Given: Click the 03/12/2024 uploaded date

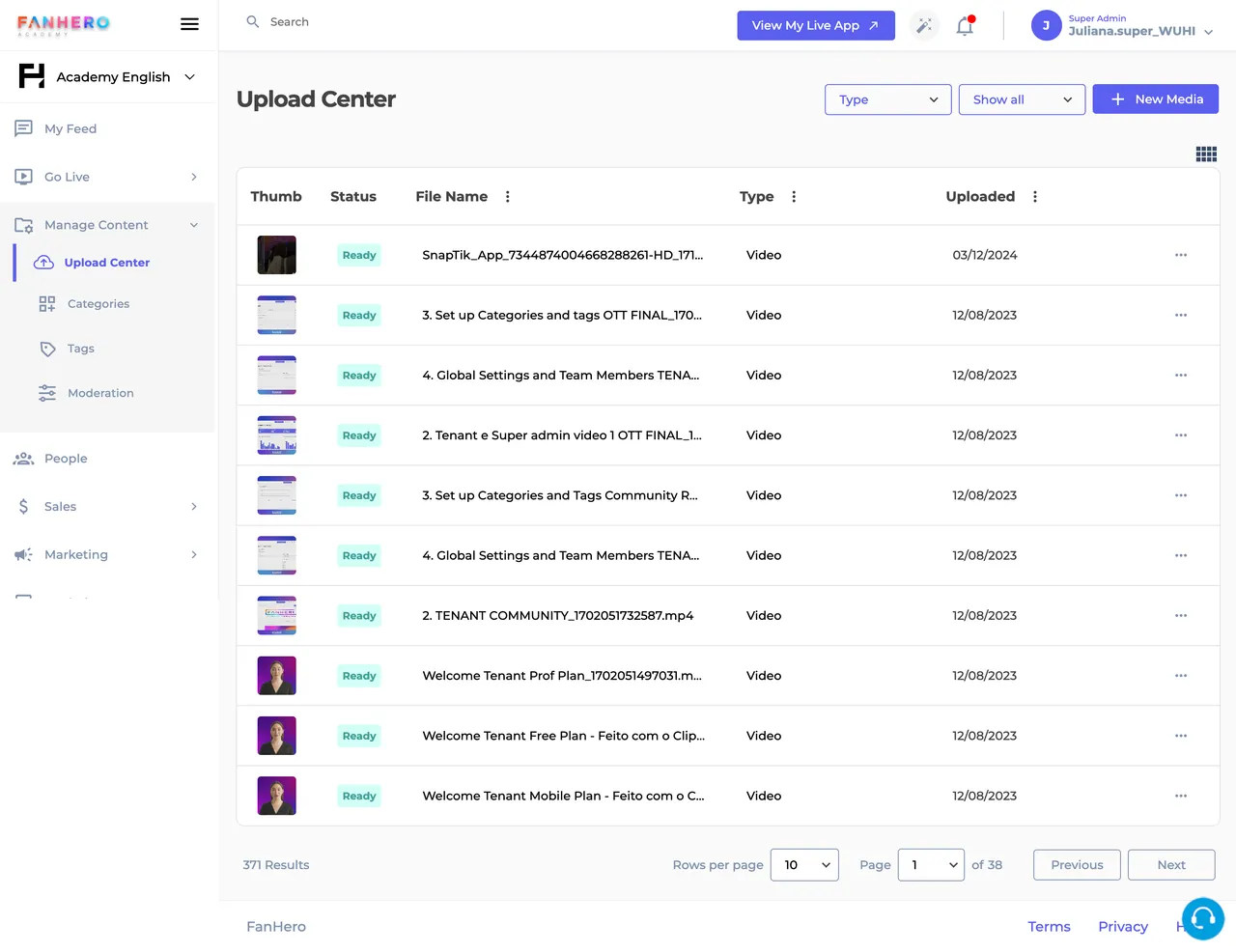Looking at the screenshot, I should click(x=985, y=255).
